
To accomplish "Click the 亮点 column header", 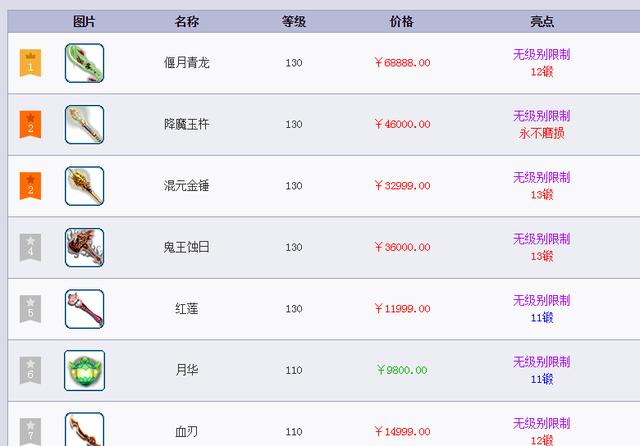I will [x=542, y=22].
